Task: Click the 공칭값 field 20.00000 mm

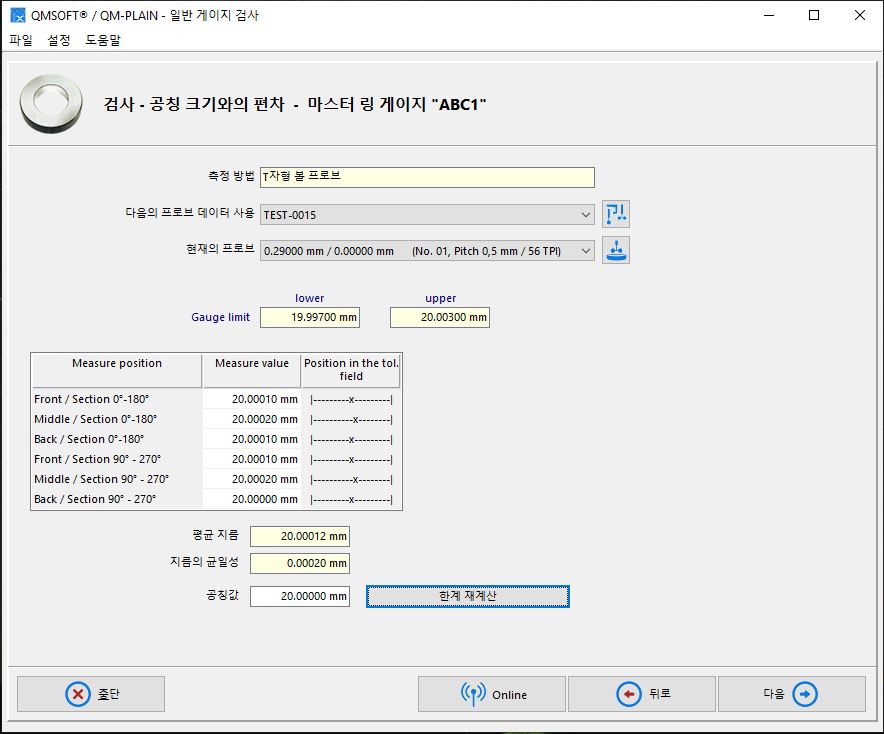Action: coord(300,596)
